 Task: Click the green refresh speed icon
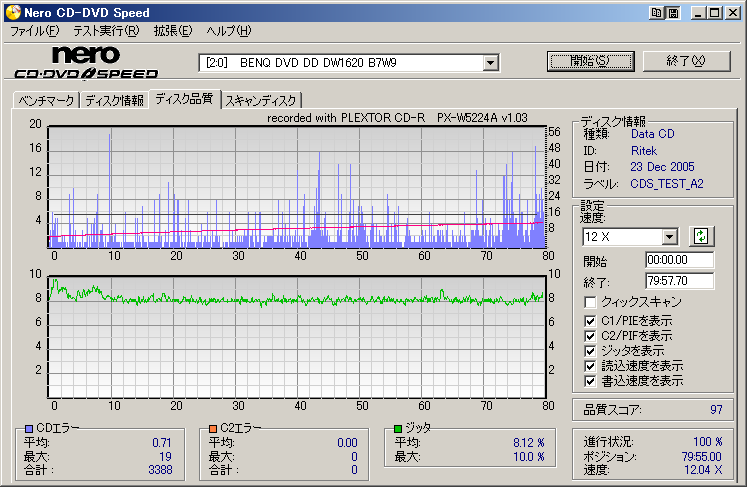point(702,236)
